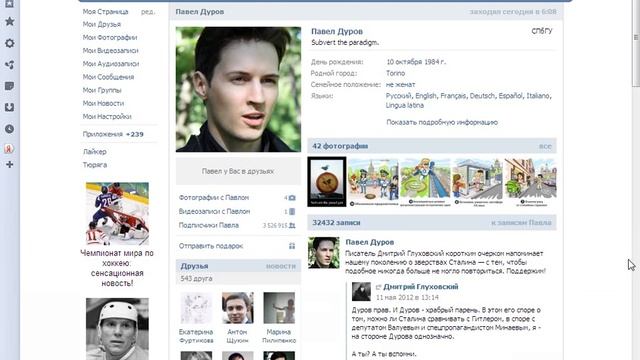Image resolution: width=640 pixels, height=360 pixels.
Task: Click новости link in Друзья header
Action: 280,266
